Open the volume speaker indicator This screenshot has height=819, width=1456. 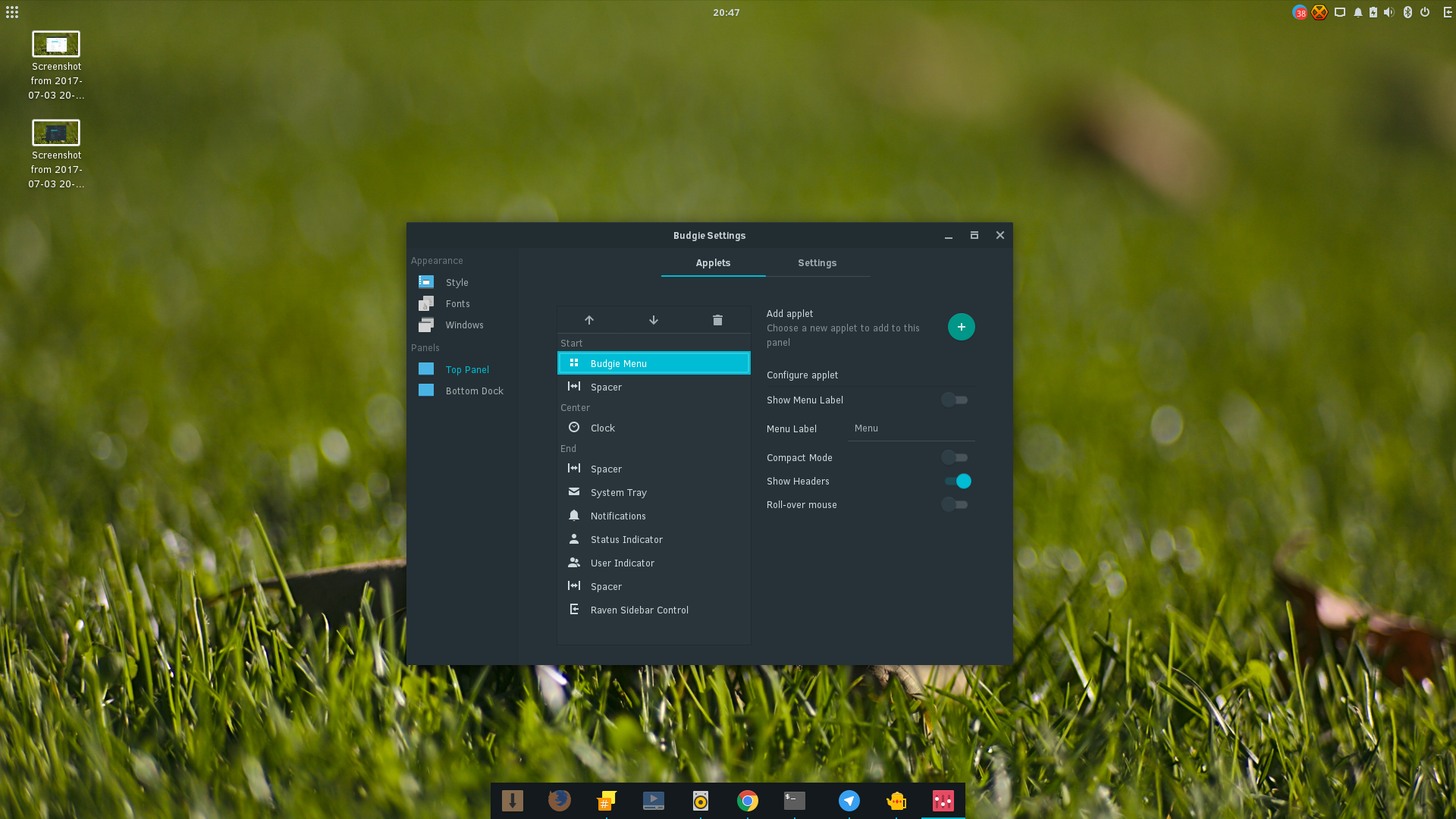(x=1389, y=12)
